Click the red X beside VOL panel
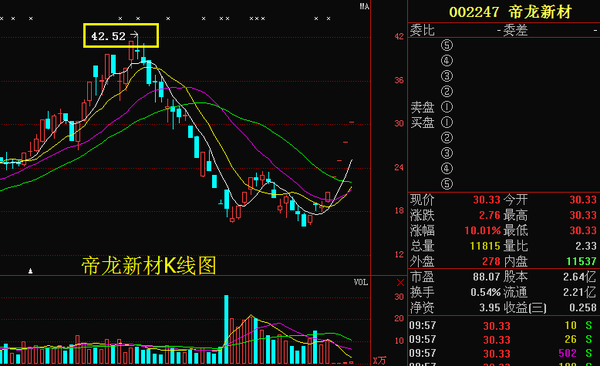Viewport: 600px width, 366px height. (x=400, y=283)
